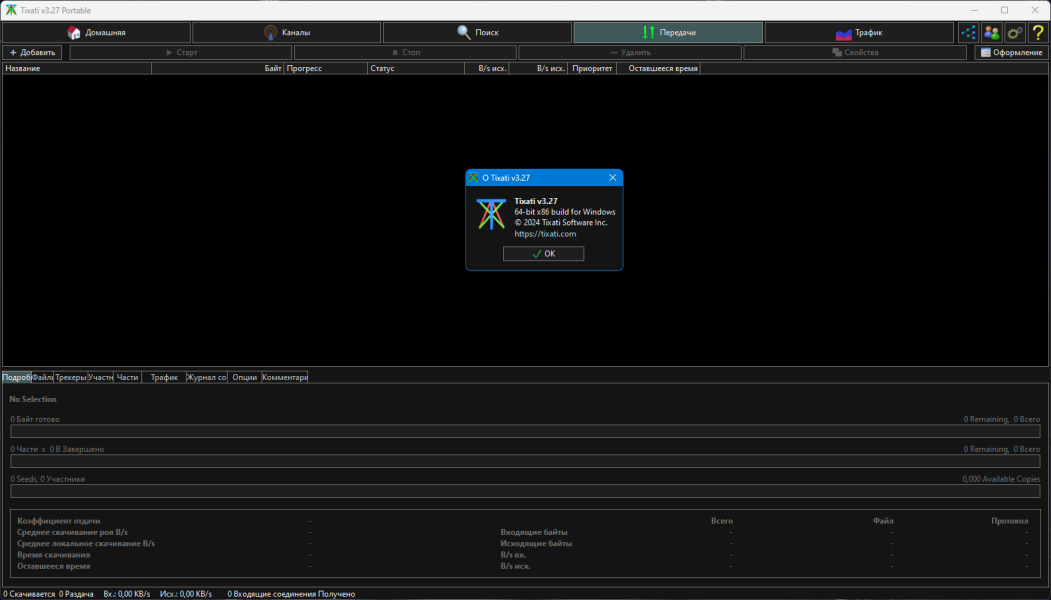The width and height of the screenshot is (1051, 600).
Task: Select the Части pieces tab
Action: tap(127, 377)
